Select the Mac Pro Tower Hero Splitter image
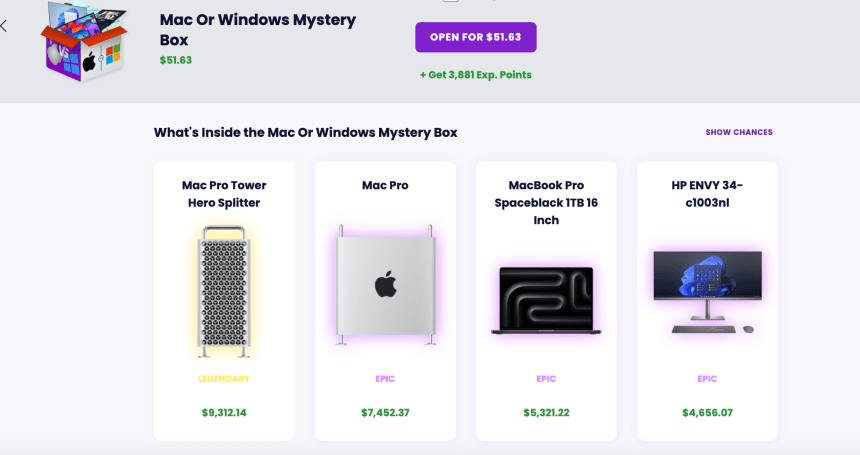This screenshot has height=455, width=860. 224,292
